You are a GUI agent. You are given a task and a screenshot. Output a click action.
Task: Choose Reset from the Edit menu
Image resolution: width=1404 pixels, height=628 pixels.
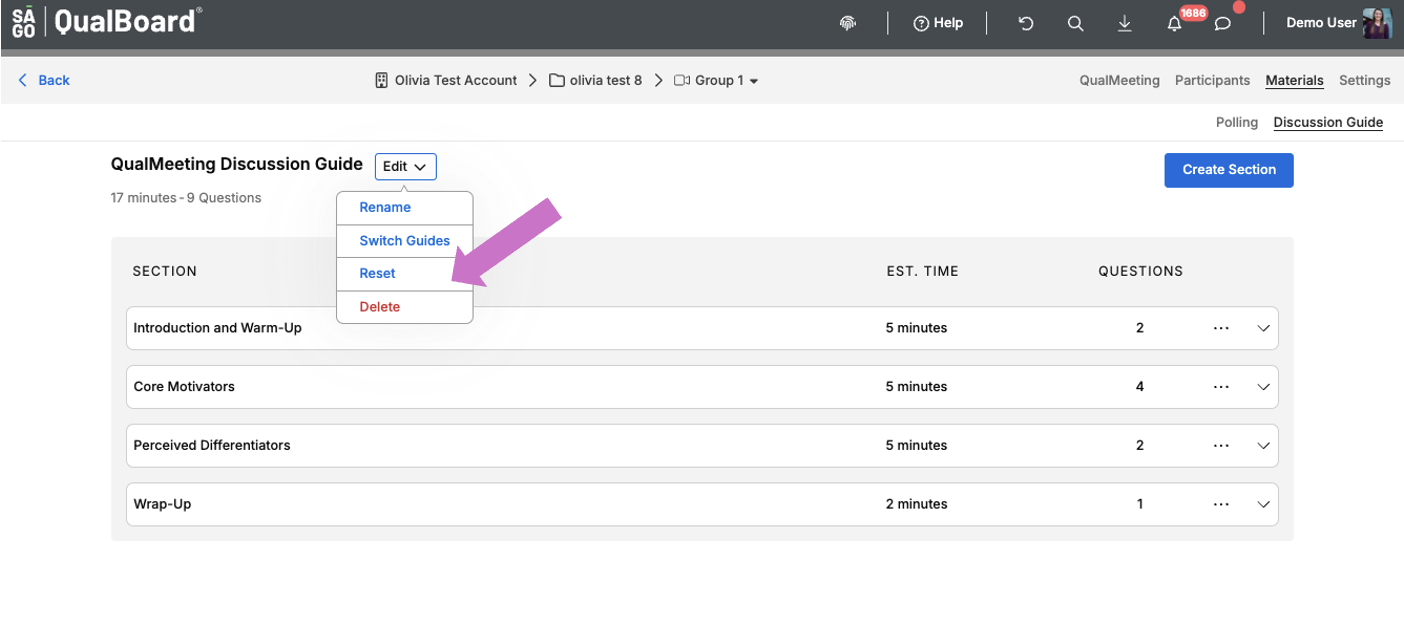point(404,273)
